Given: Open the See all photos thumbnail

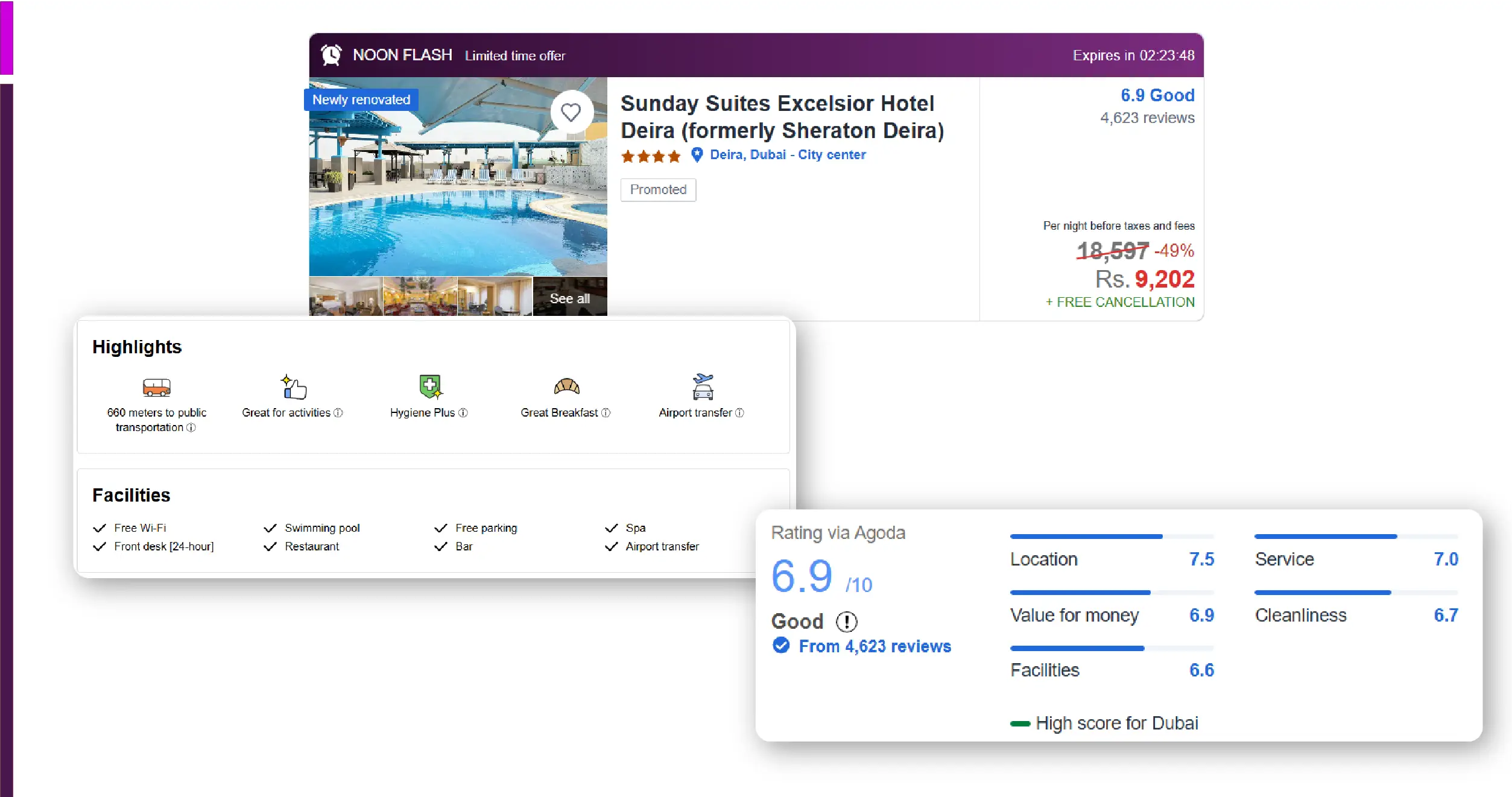Looking at the screenshot, I should click(x=570, y=297).
